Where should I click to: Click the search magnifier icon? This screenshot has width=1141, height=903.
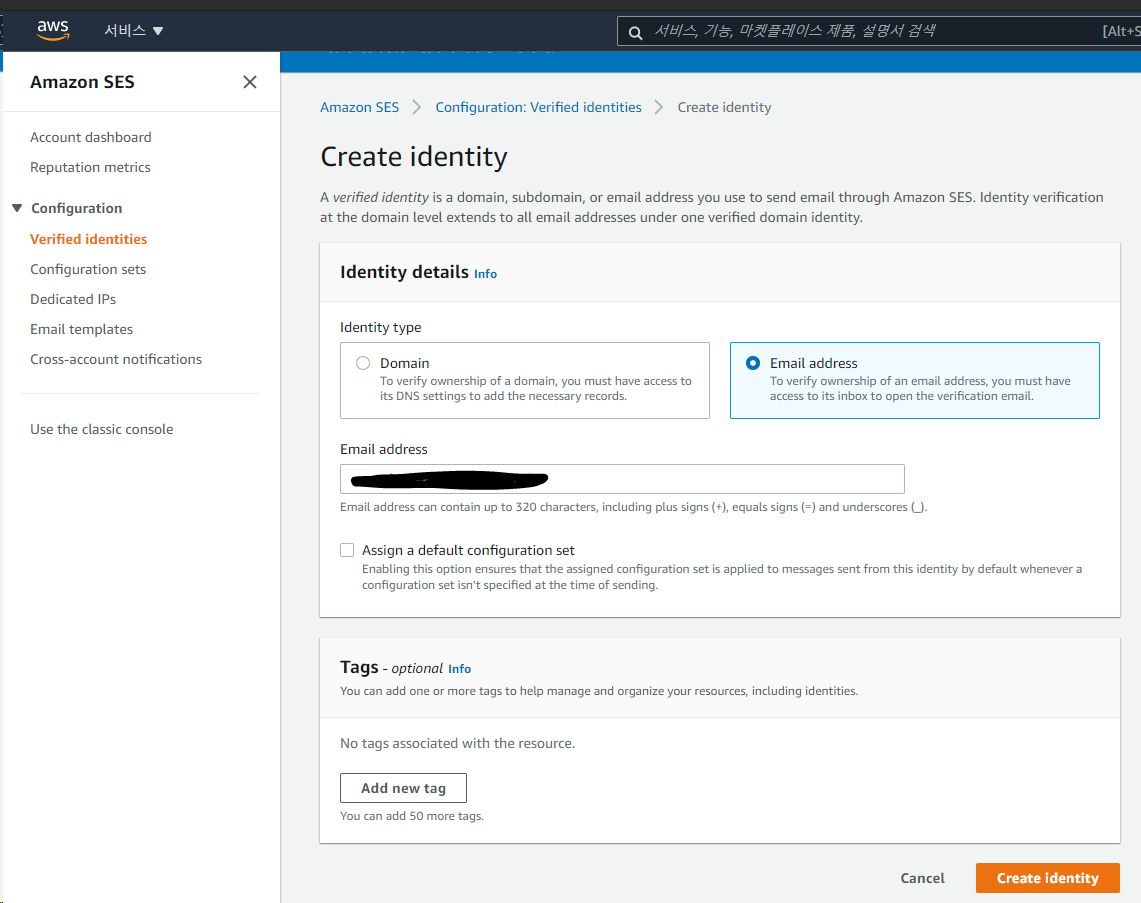tap(635, 33)
